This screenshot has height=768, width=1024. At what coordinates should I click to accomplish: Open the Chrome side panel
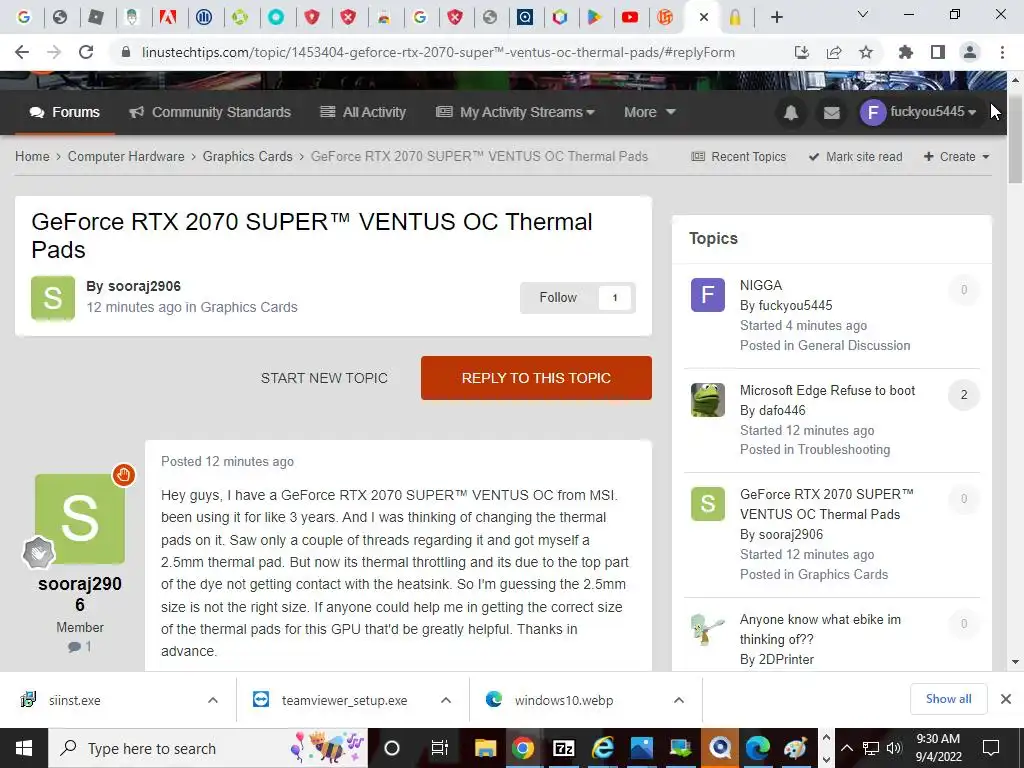pos(938,52)
